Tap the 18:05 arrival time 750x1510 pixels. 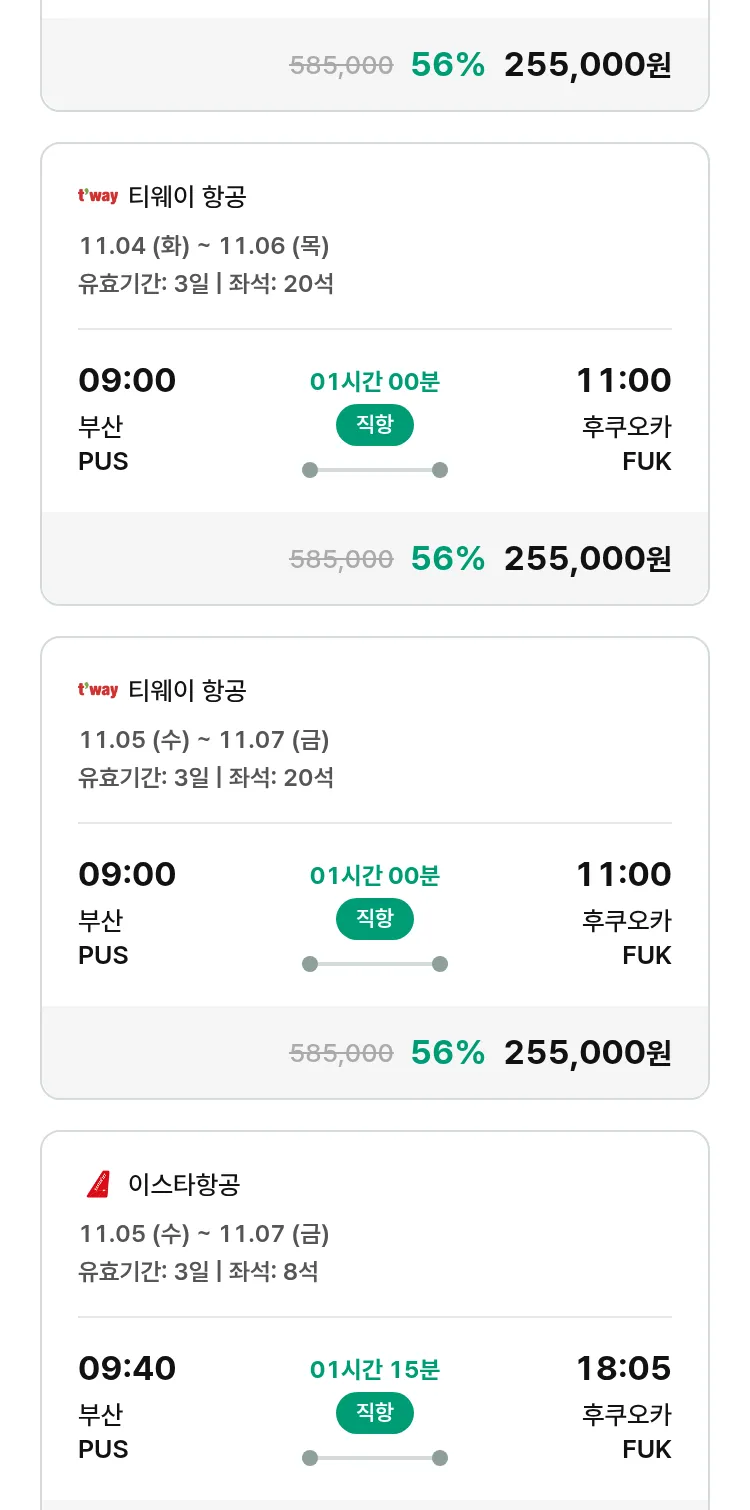[623, 1368]
